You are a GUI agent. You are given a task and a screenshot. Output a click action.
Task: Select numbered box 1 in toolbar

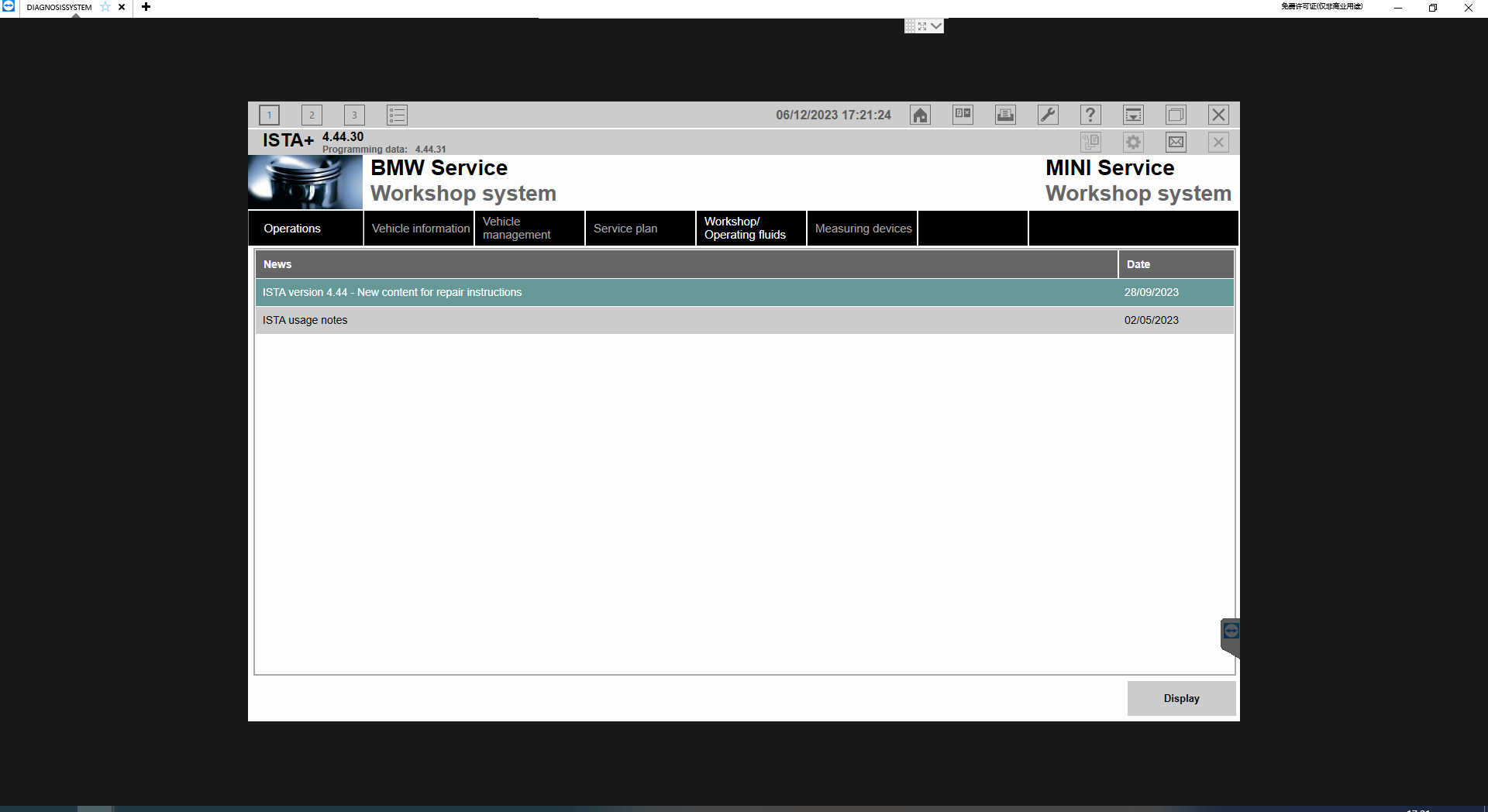point(269,115)
